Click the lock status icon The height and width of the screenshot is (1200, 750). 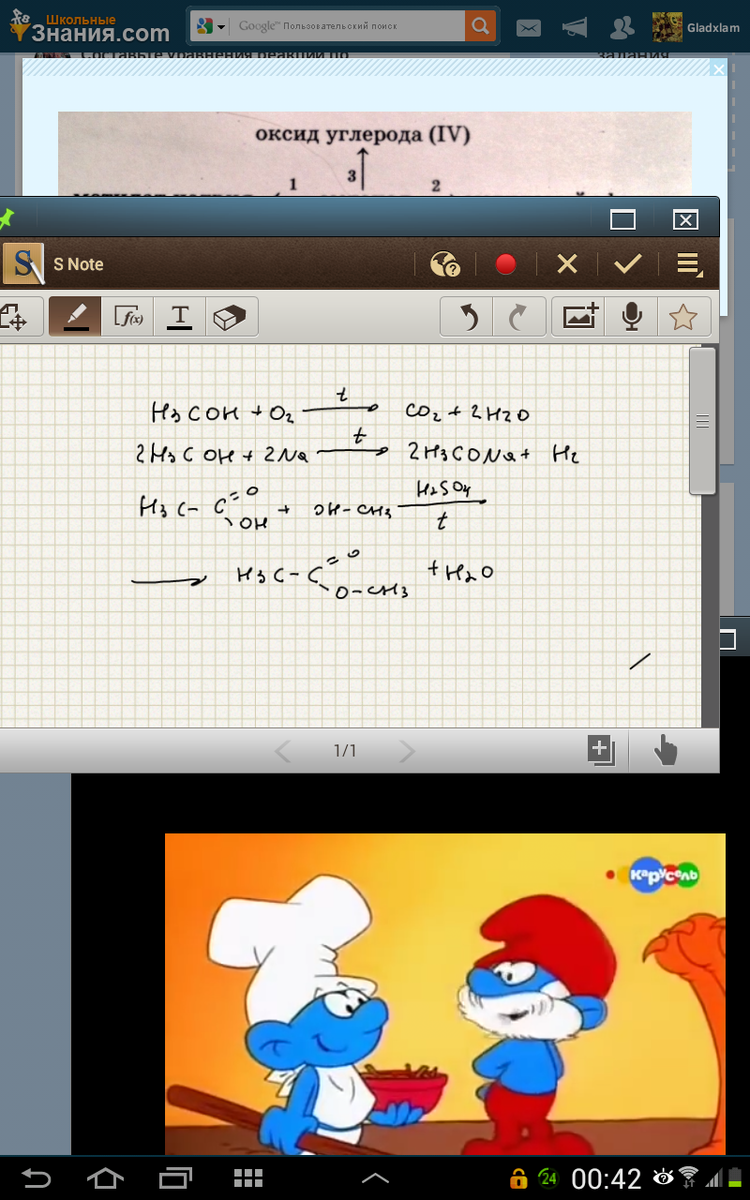[518, 1178]
